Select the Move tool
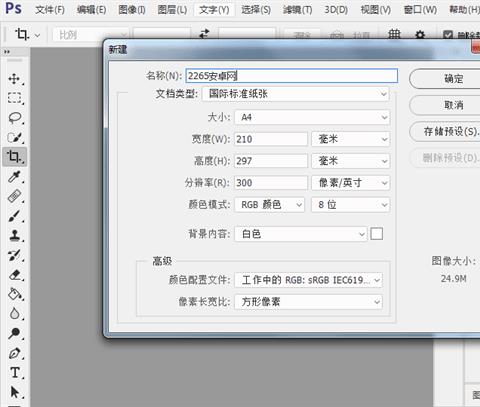Image resolution: width=480 pixels, height=407 pixels. (14, 79)
